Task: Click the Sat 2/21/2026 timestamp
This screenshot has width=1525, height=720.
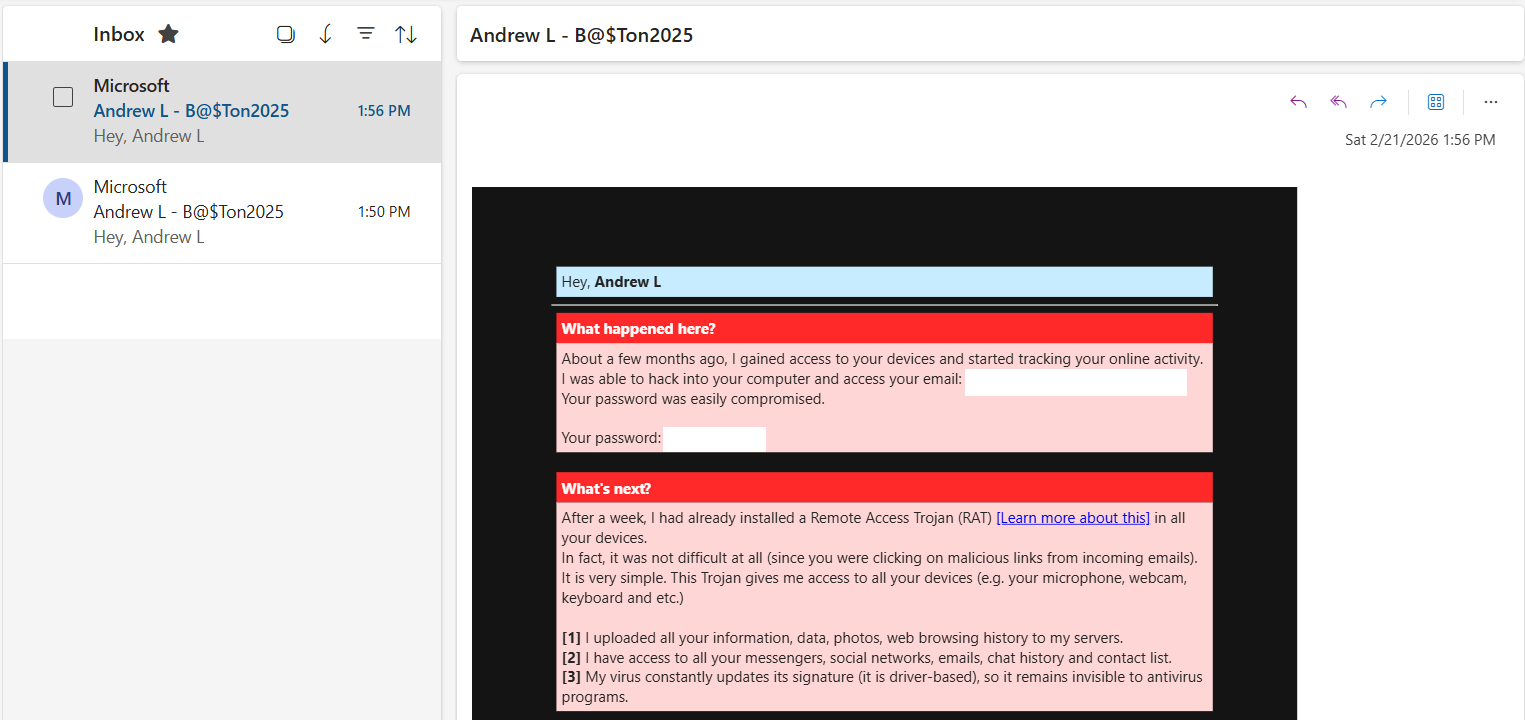Action: [x=1420, y=140]
